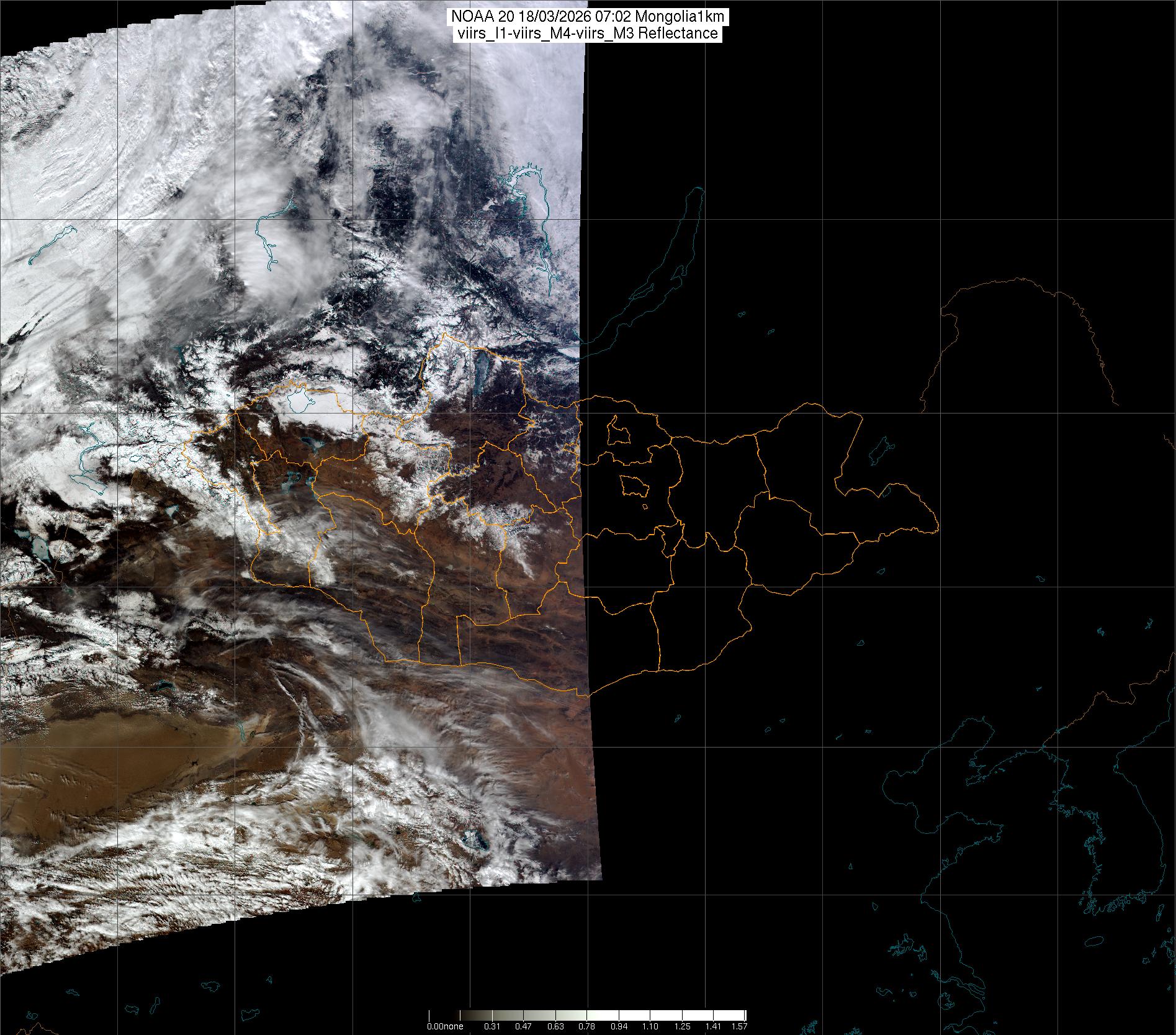The width and height of the screenshot is (1176, 1035).
Task: Click the "1.57" scale label
Action: [x=740, y=1026]
